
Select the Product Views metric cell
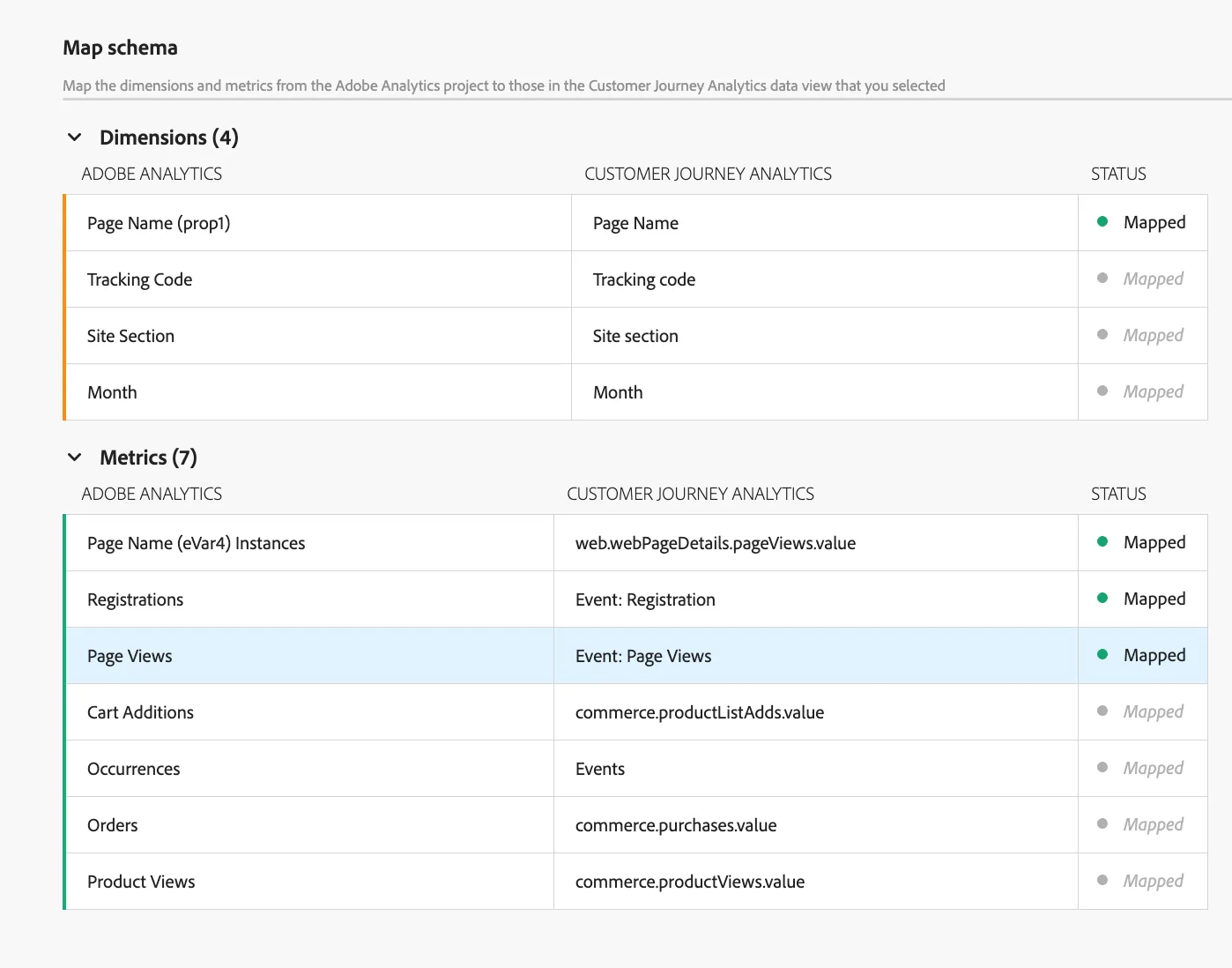click(309, 882)
